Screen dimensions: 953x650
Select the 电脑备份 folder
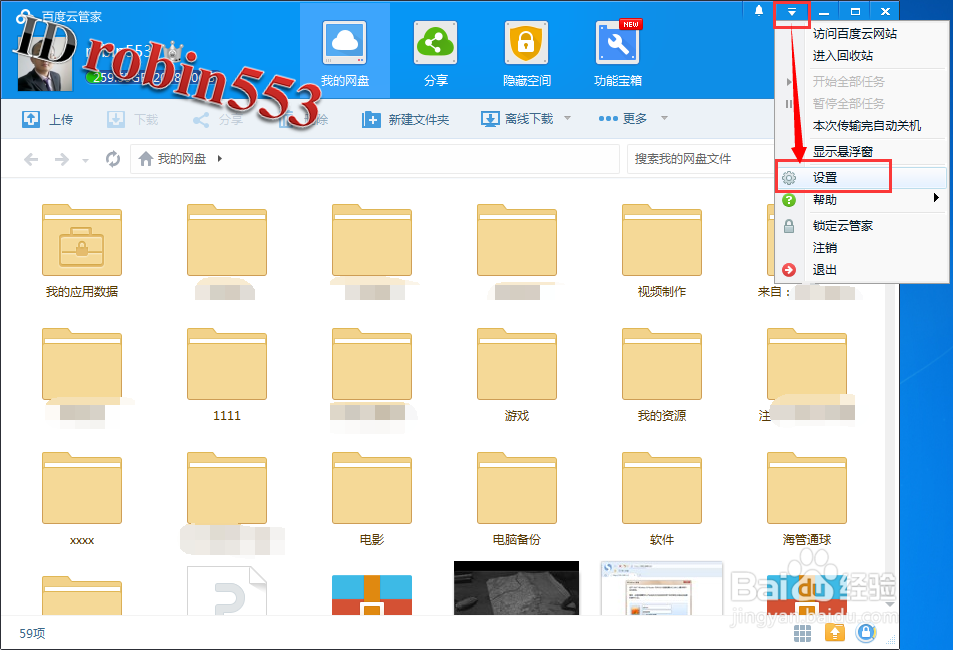click(x=517, y=499)
